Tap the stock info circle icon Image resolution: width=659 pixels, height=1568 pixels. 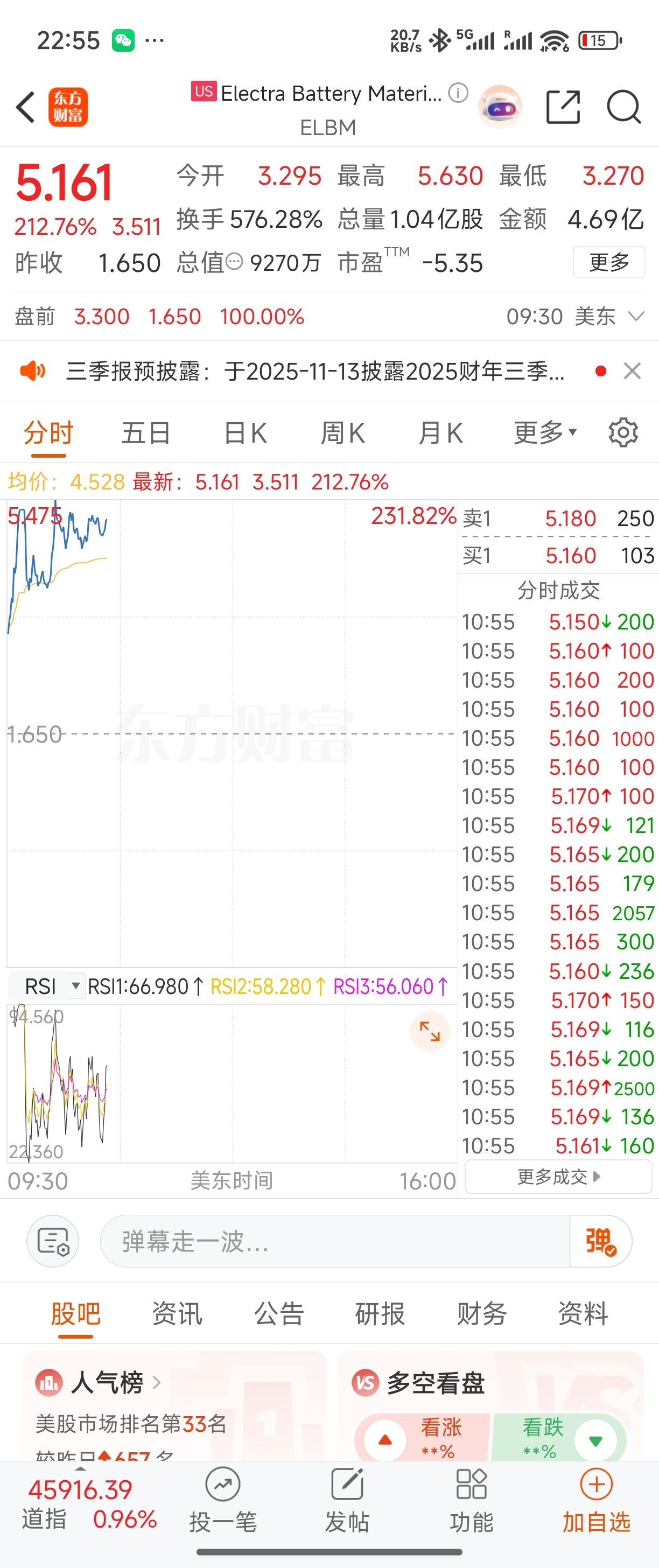point(458,93)
